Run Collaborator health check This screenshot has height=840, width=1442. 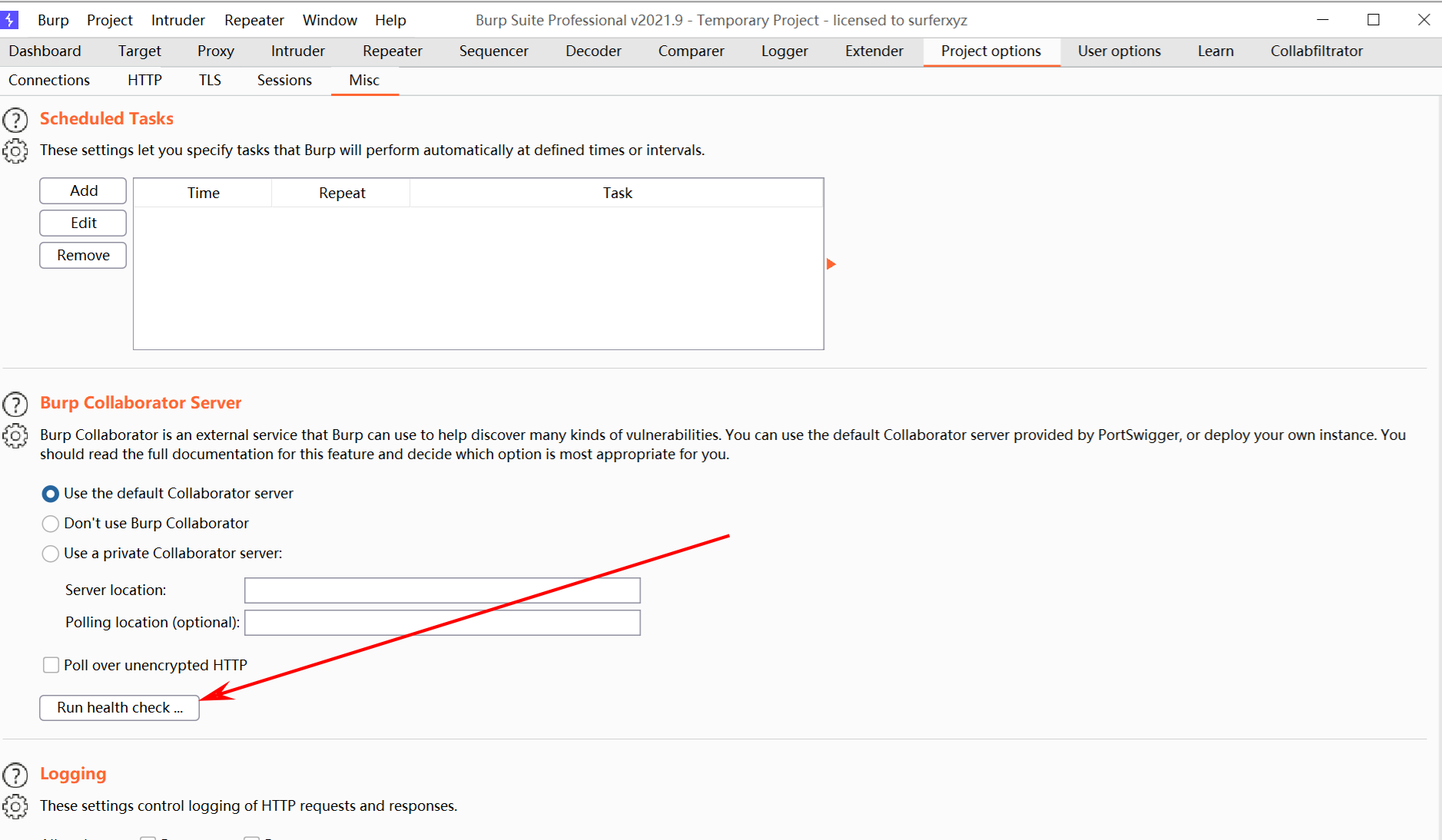tap(119, 707)
